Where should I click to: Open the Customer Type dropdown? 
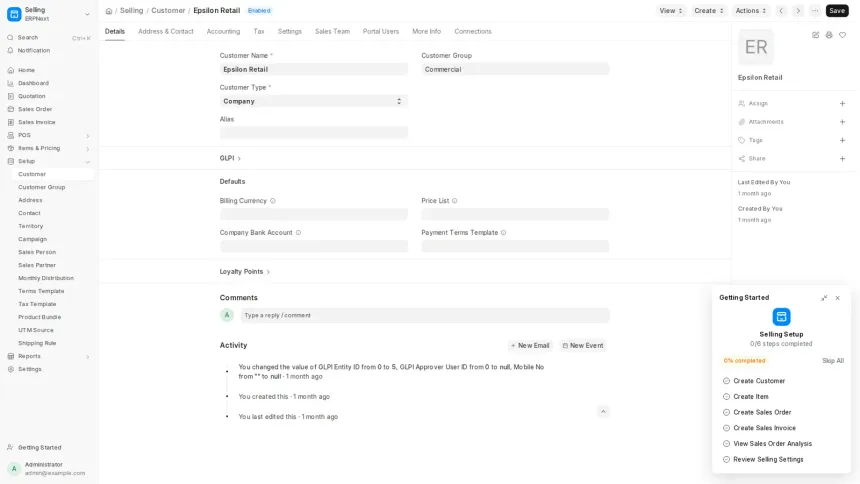pyautogui.click(x=314, y=102)
